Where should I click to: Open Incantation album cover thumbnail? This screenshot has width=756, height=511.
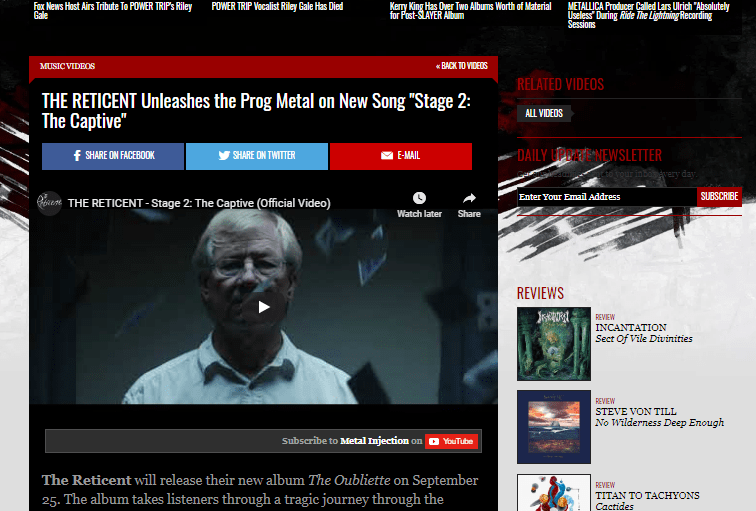[x=554, y=344]
